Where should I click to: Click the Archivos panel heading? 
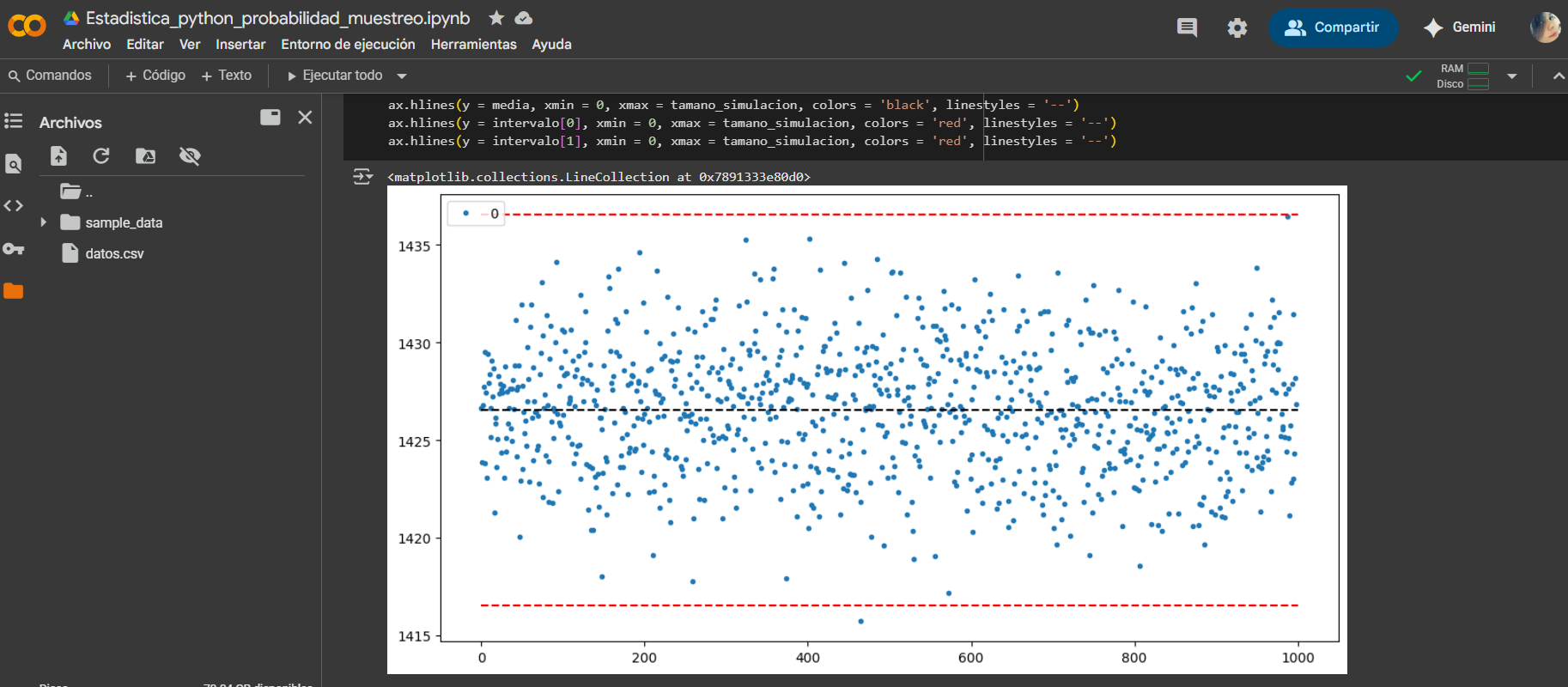click(x=70, y=123)
